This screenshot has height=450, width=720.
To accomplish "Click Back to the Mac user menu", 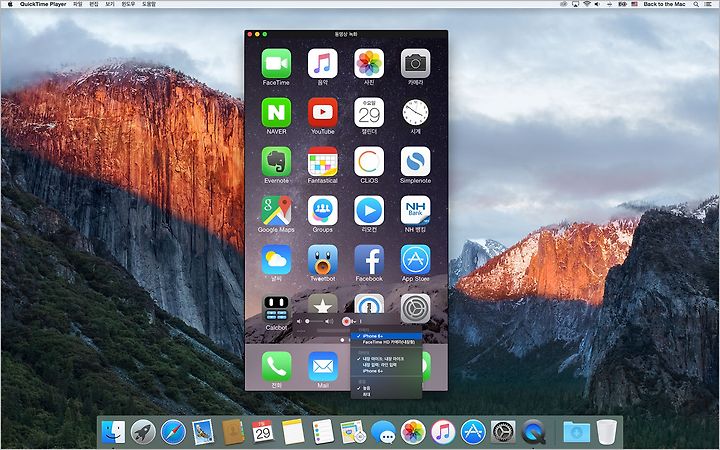I will (x=664, y=4).
